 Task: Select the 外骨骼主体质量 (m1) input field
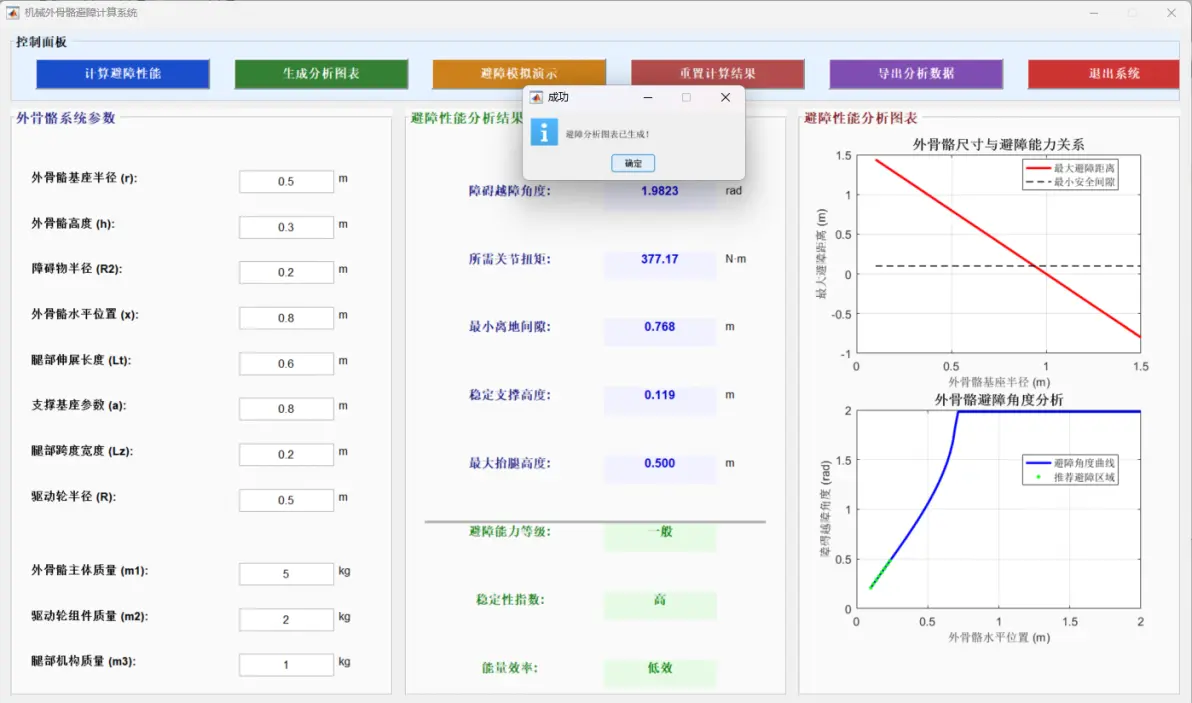pos(286,574)
